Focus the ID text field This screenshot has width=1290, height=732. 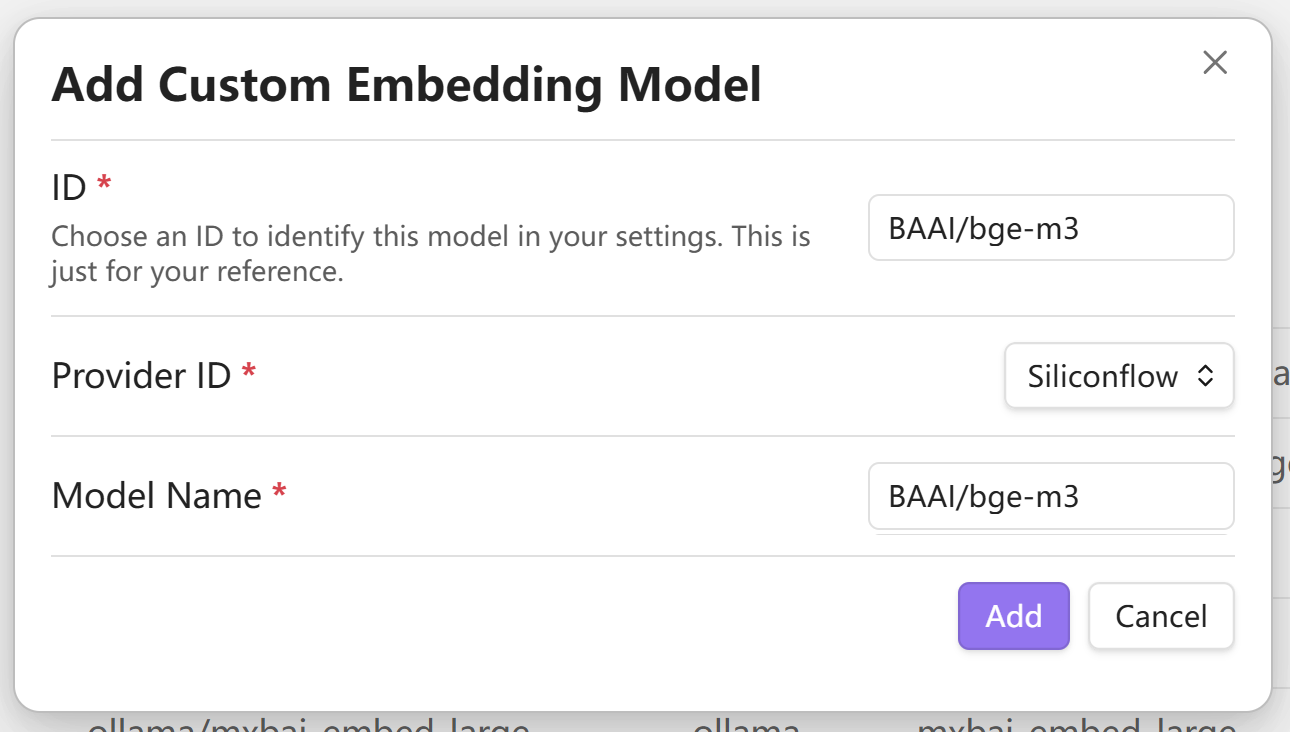1050,228
